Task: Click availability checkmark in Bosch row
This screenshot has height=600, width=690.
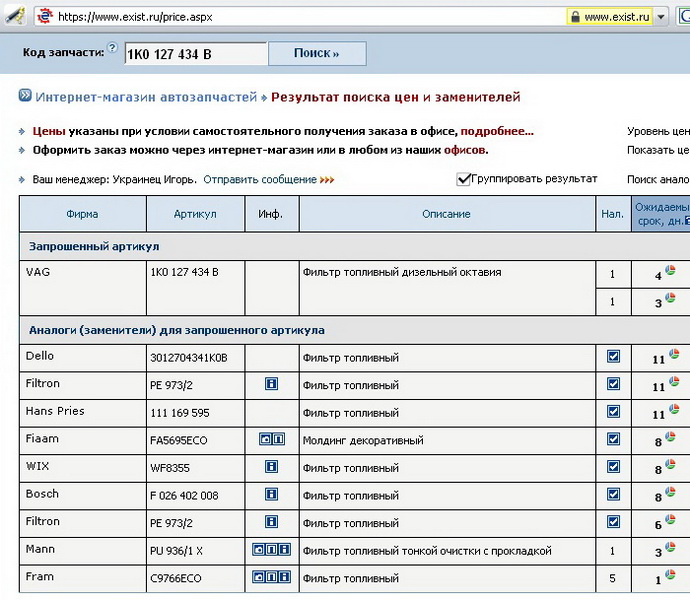Action: pyautogui.click(x=613, y=494)
